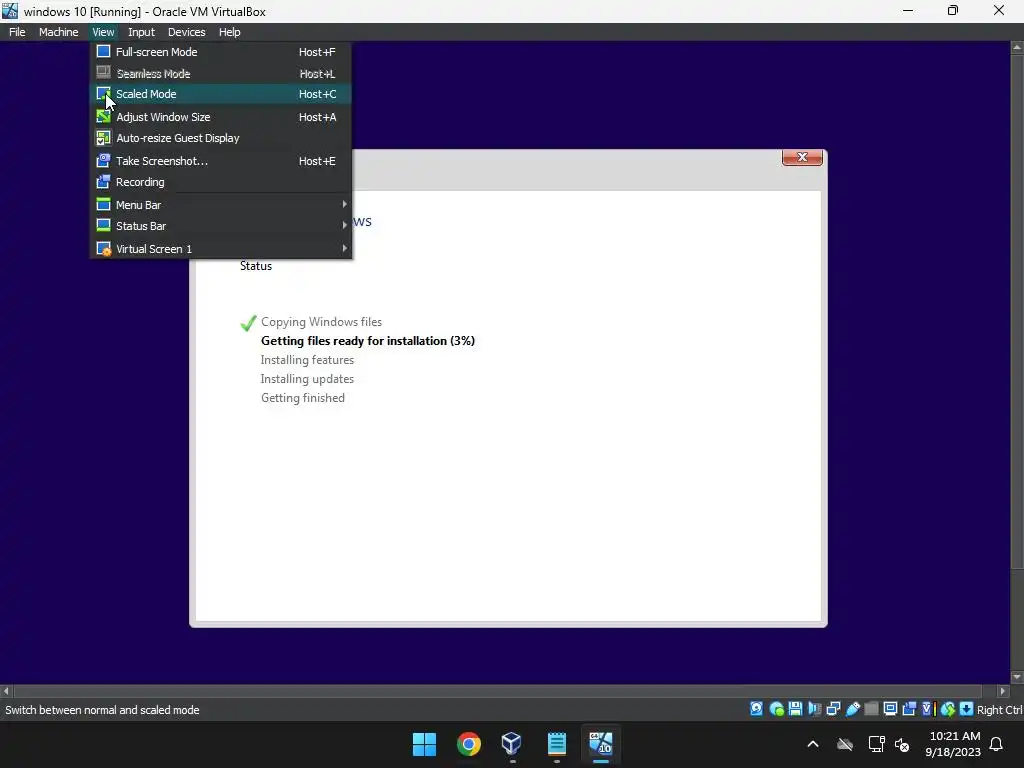
Task: Toggle Auto-resize Guest Display option
Action: (x=221, y=138)
